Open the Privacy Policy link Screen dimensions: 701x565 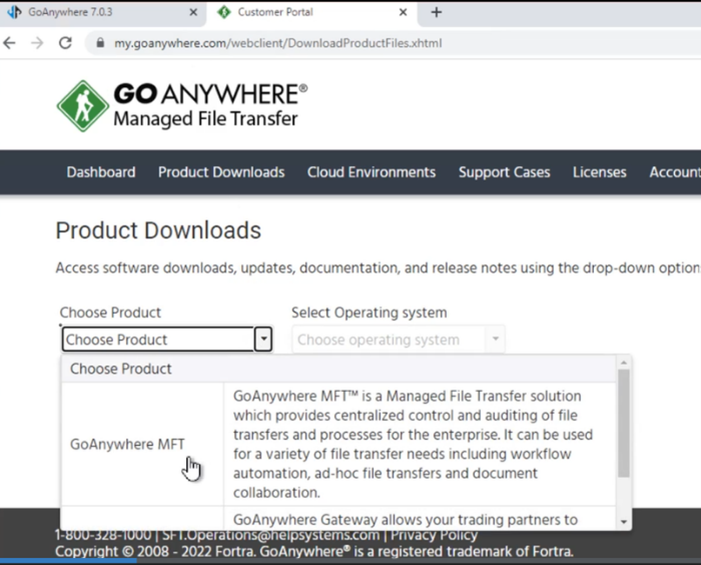click(x=434, y=535)
